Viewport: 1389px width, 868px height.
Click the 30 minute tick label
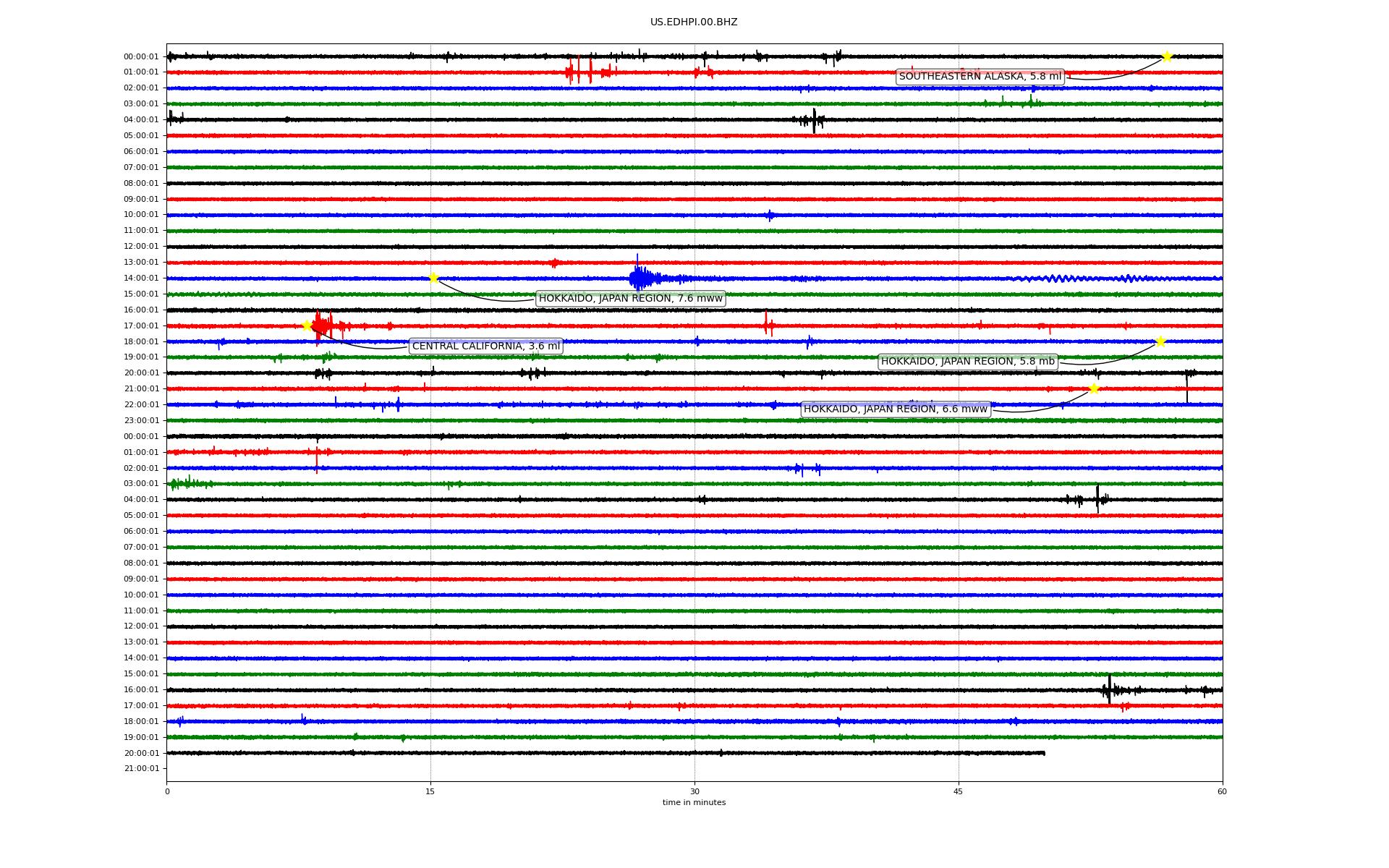[694, 791]
